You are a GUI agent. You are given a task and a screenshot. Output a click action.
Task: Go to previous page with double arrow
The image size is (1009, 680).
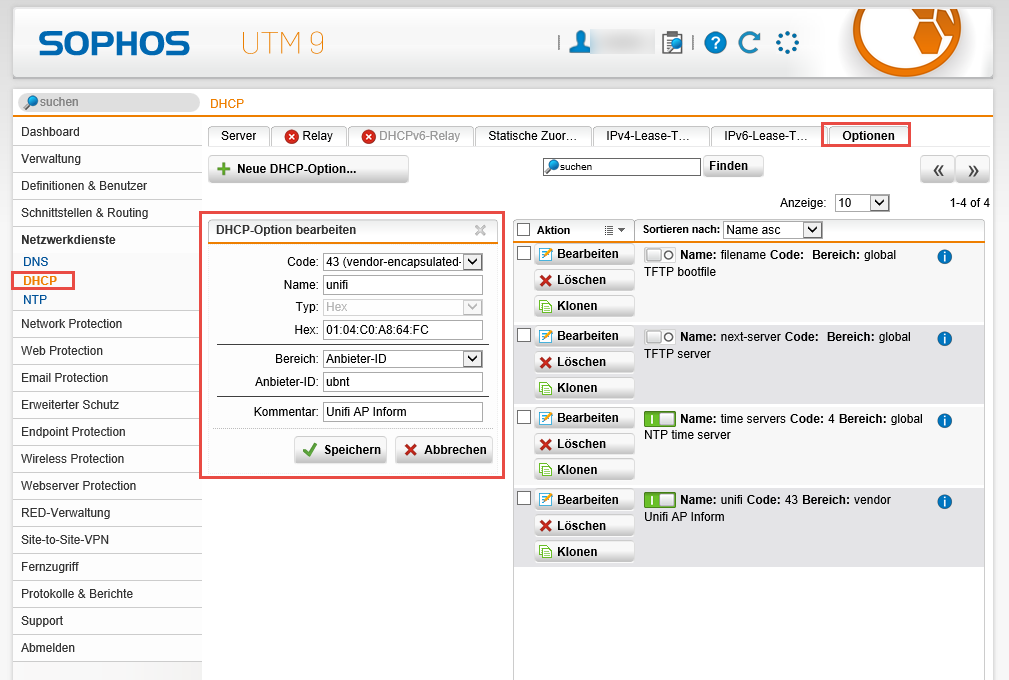tap(937, 170)
